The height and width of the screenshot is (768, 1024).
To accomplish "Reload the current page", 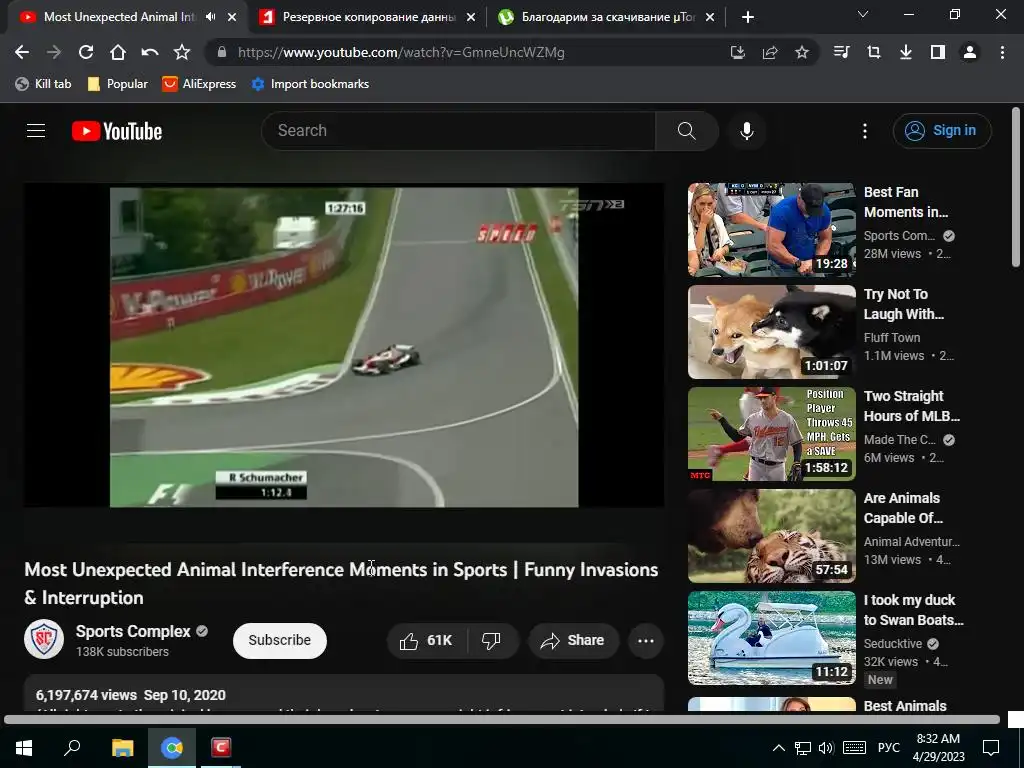I will pos(86,52).
